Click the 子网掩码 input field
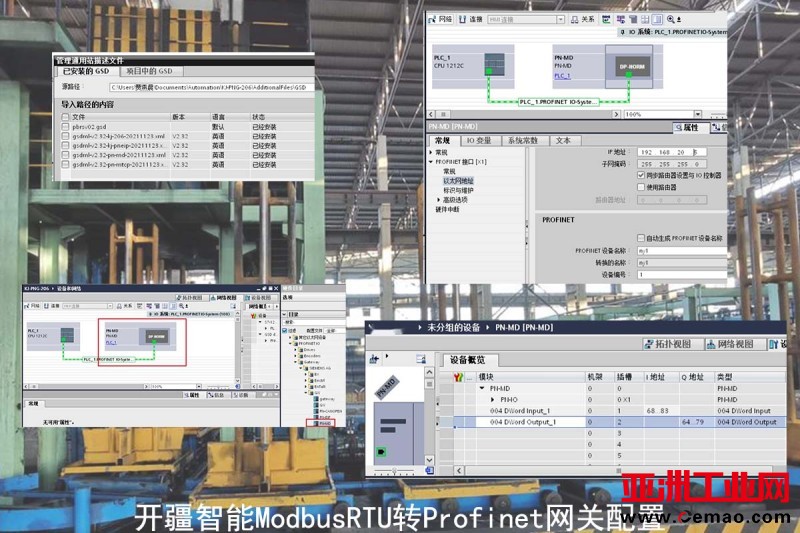The image size is (800, 533). point(671,164)
